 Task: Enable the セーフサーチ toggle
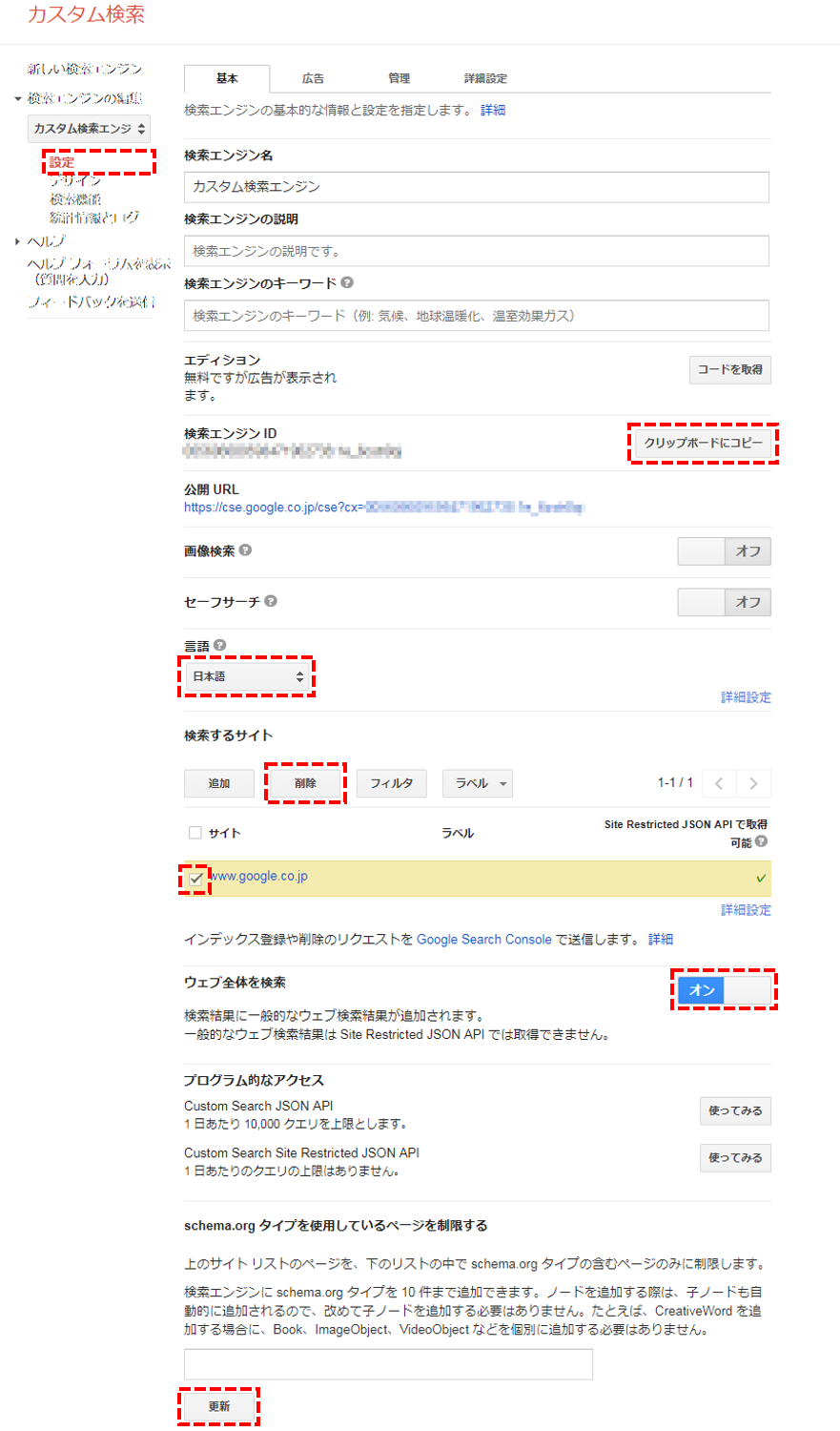click(701, 602)
